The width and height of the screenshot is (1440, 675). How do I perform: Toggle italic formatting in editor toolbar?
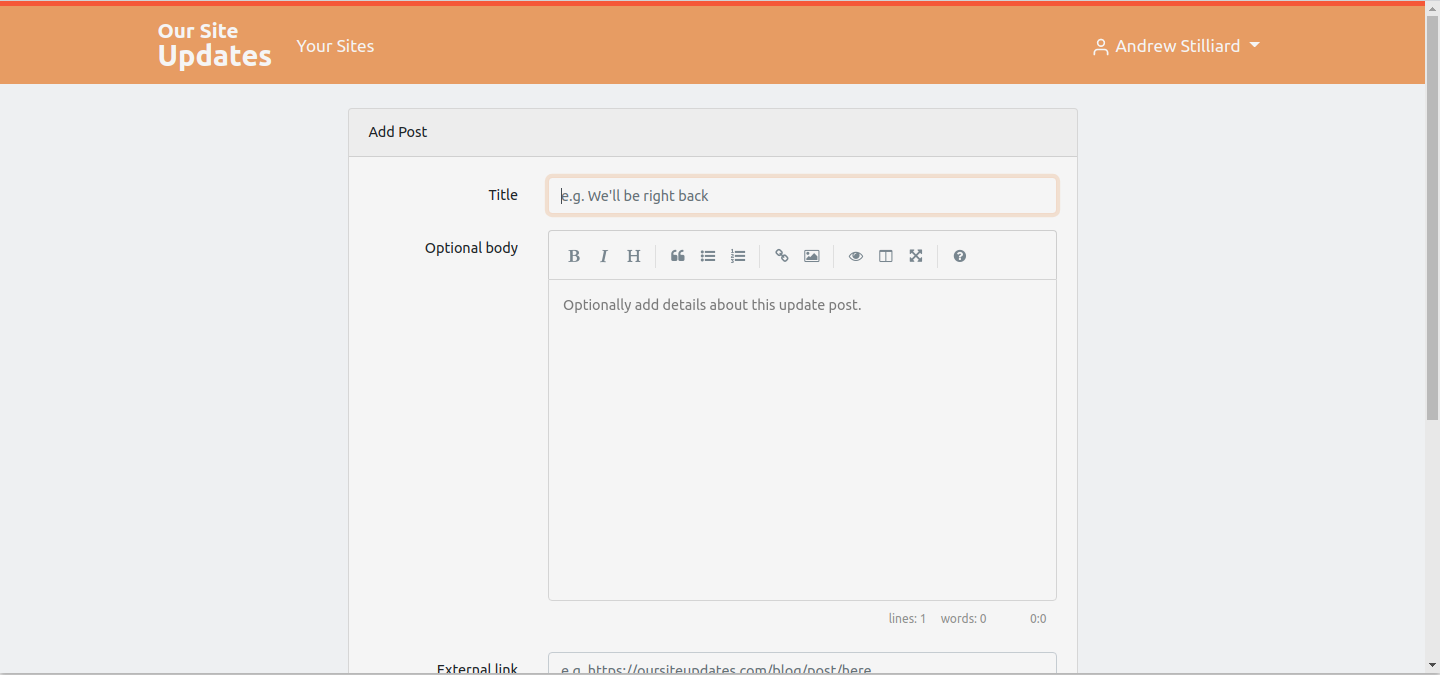(x=604, y=256)
